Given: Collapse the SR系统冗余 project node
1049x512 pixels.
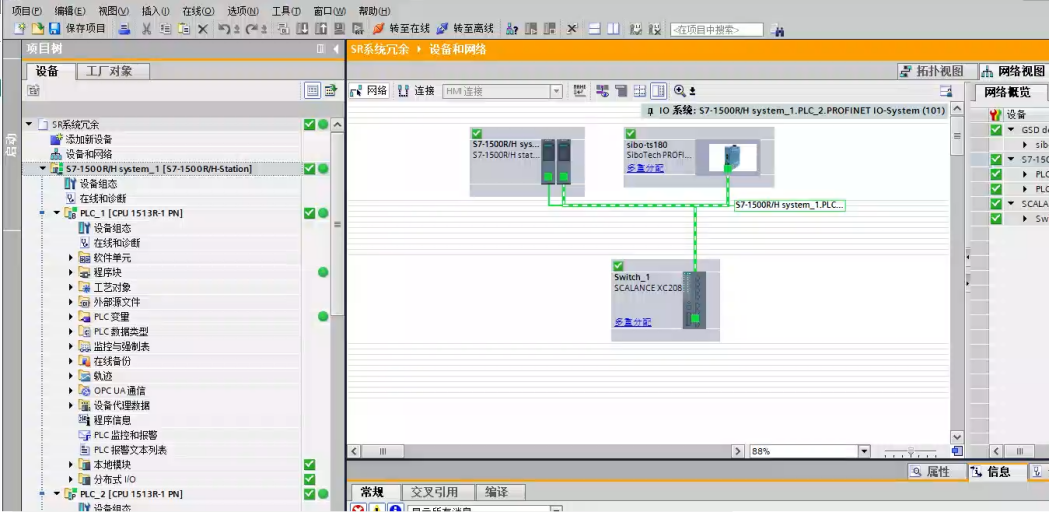Looking at the screenshot, I should 29,124.
